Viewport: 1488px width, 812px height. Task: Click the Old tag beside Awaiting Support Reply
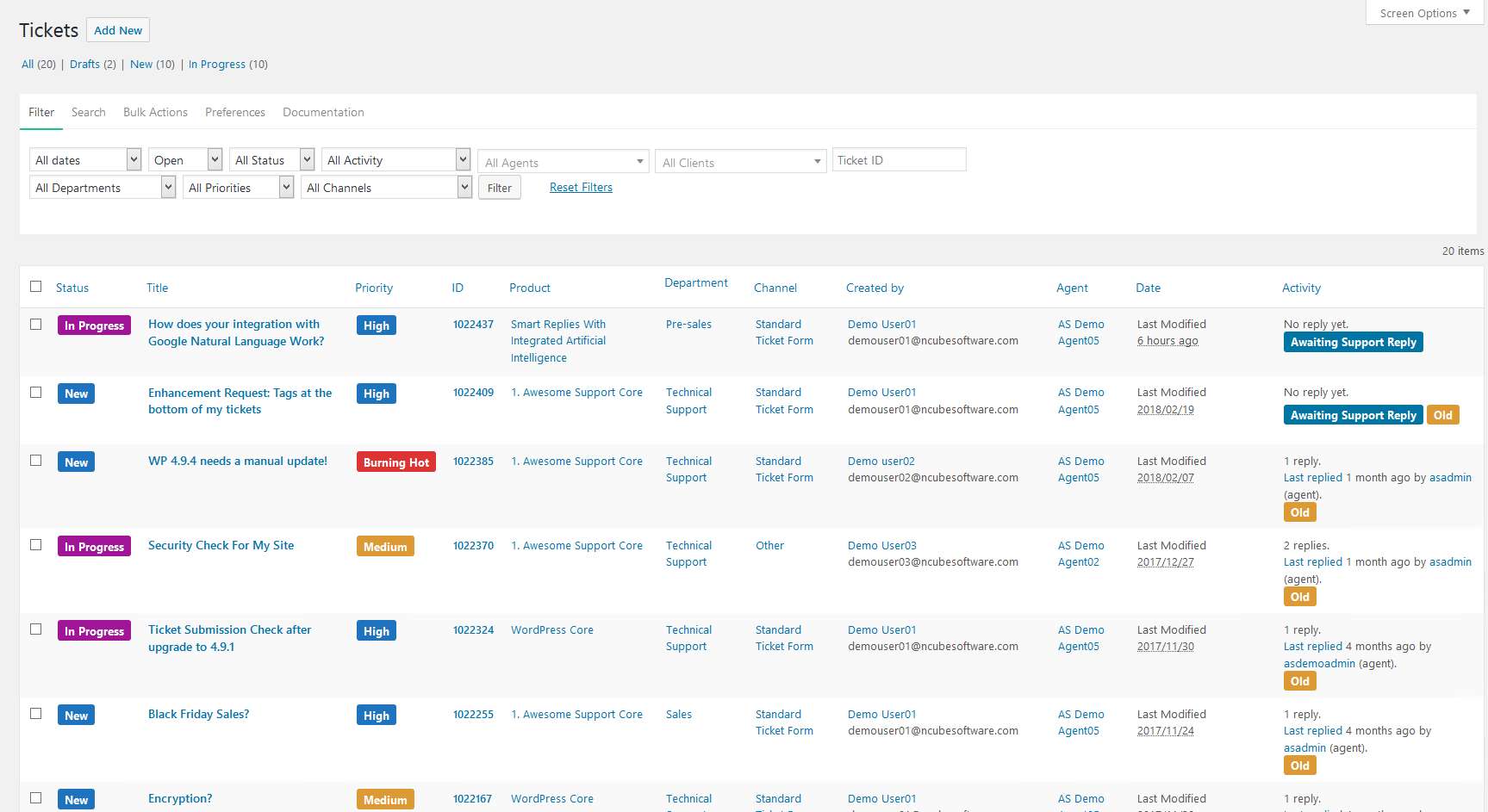click(x=1442, y=415)
